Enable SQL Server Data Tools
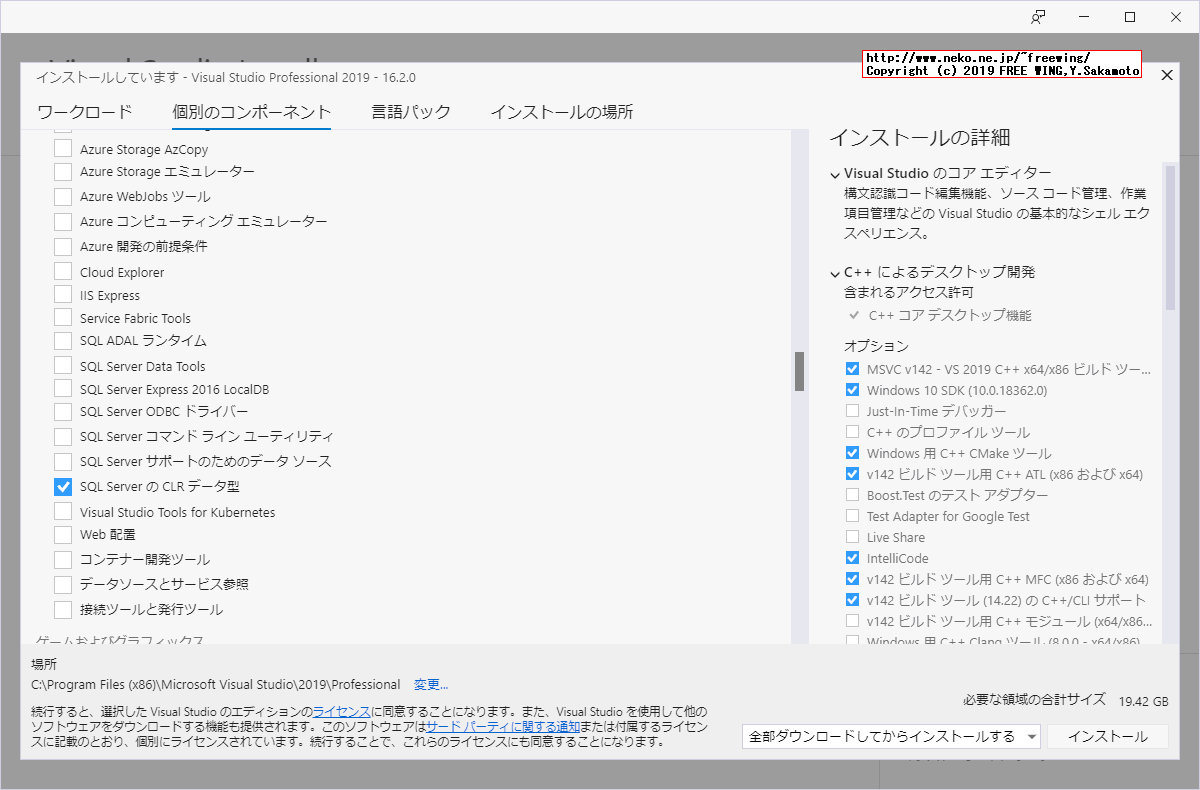The image size is (1200, 790). [x=63, y=365]
